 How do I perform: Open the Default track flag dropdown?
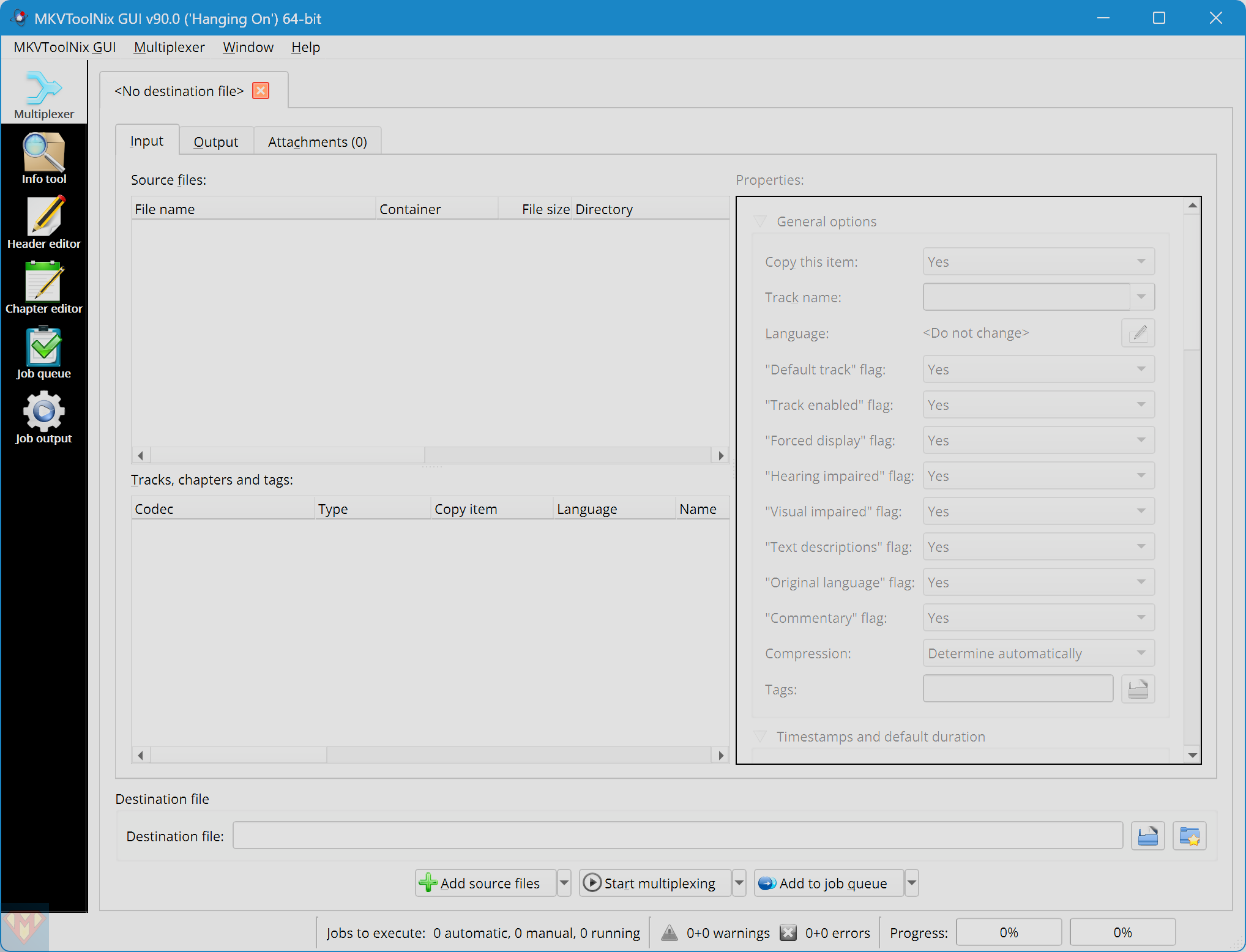[x=1035, y=369]
